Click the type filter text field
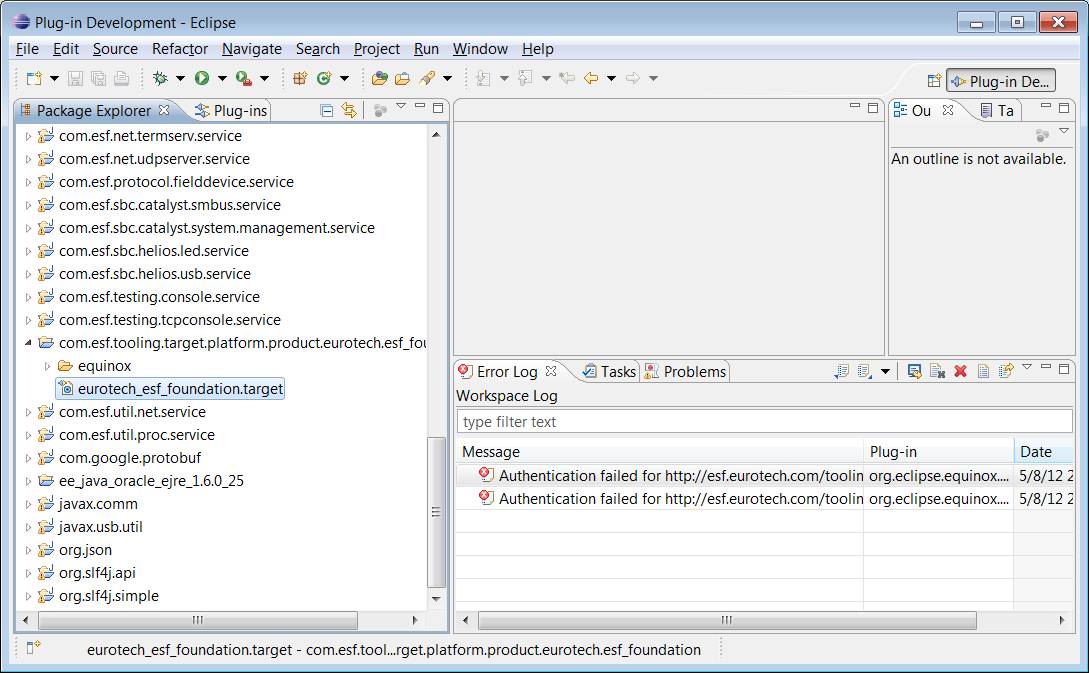1089x673 pixels. point(765,422)
